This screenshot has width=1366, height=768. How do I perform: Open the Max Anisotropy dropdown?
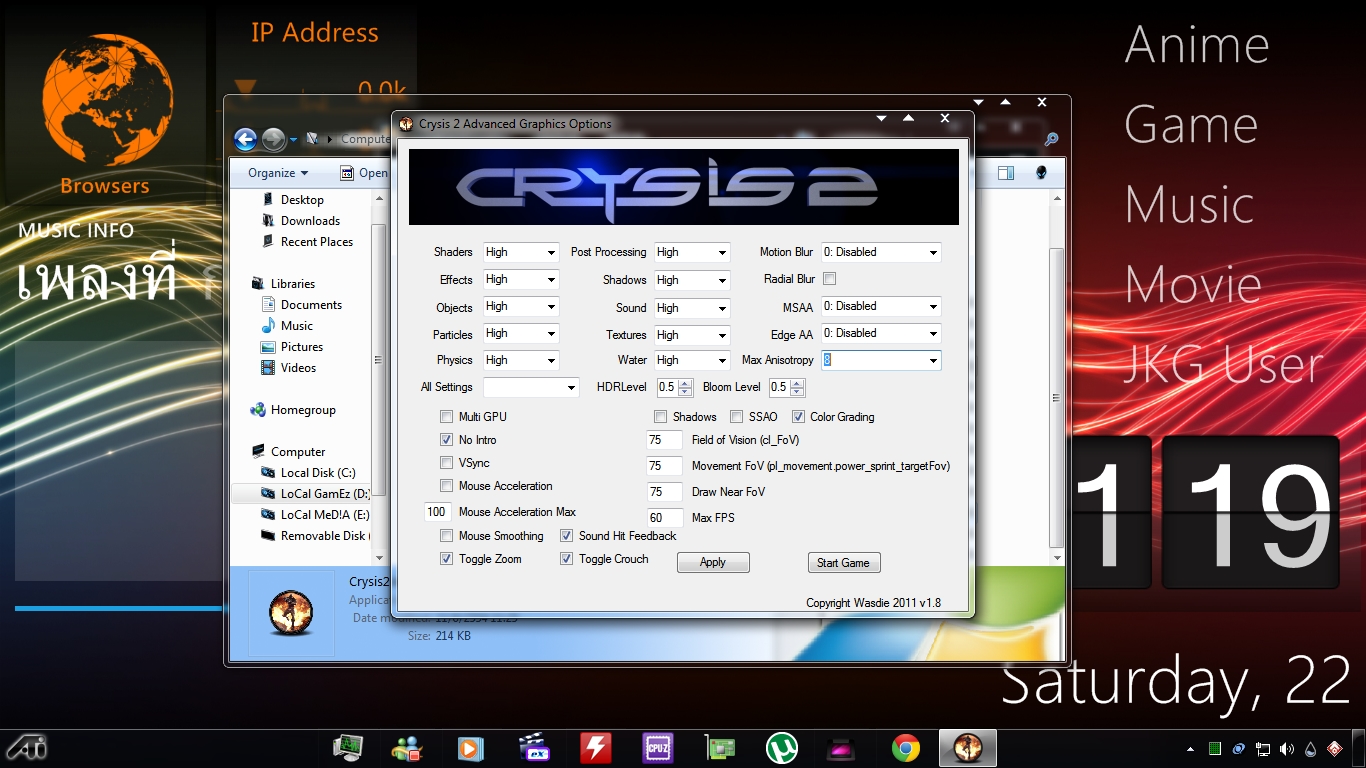[x=881, y=361]
